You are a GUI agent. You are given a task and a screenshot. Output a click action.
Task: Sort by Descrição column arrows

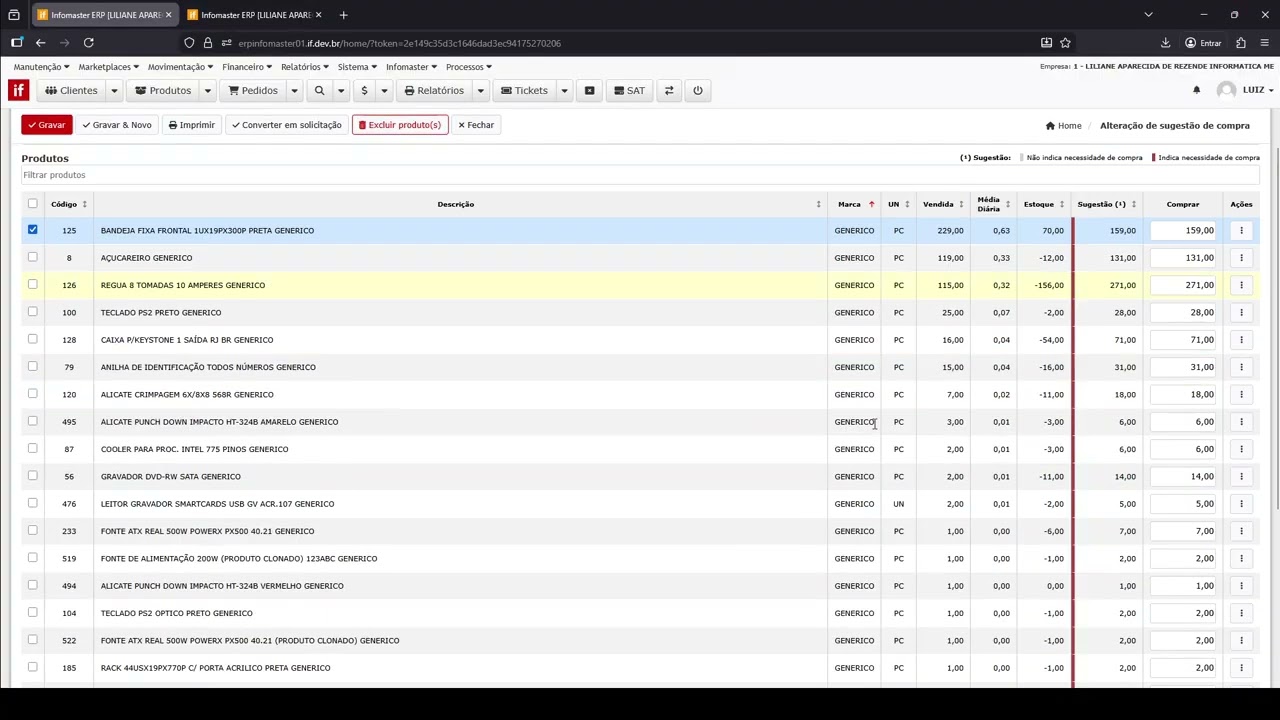pyautogui.click(x=818, y=204)
